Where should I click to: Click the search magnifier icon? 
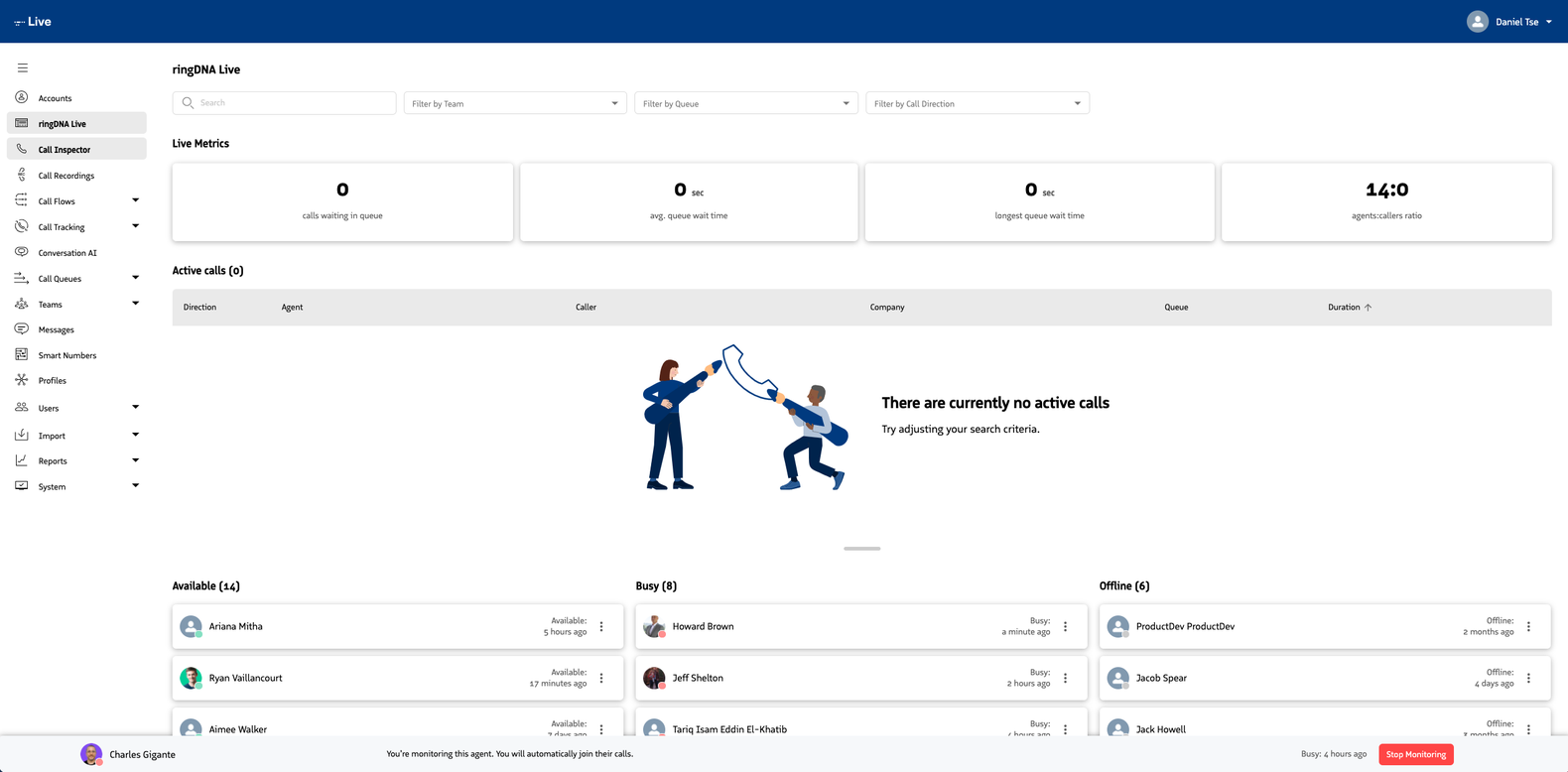188,103
